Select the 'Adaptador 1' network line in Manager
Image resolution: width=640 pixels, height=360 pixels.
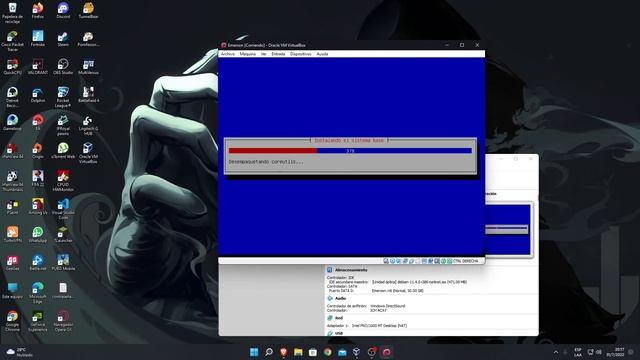click(x=367, y=326)
